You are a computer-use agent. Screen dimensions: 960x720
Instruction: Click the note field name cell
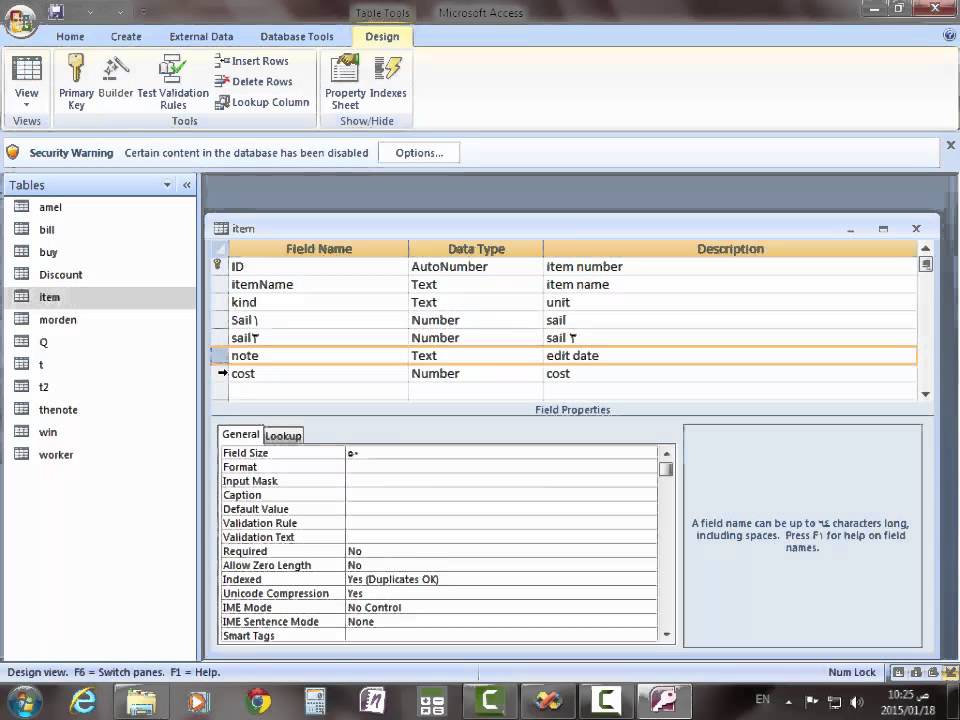click(318, 356)
